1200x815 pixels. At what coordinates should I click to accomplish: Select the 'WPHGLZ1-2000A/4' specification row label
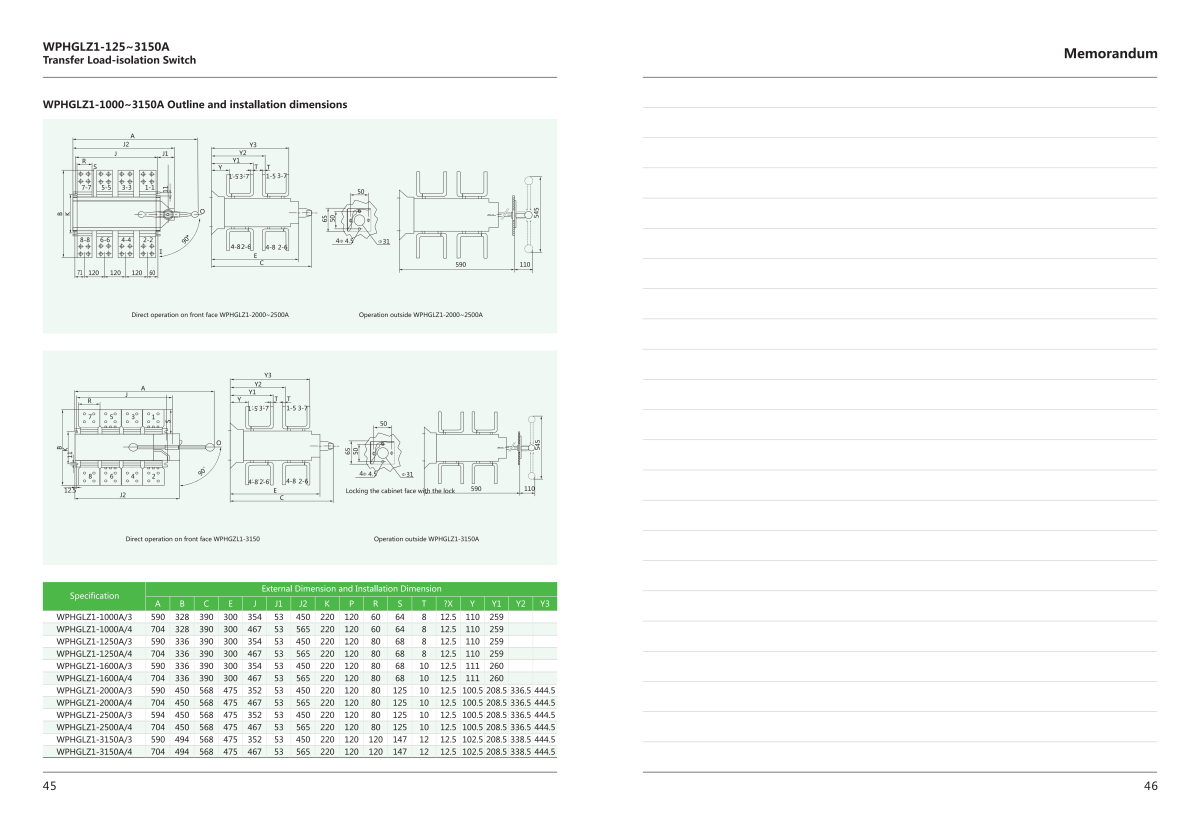94,702
